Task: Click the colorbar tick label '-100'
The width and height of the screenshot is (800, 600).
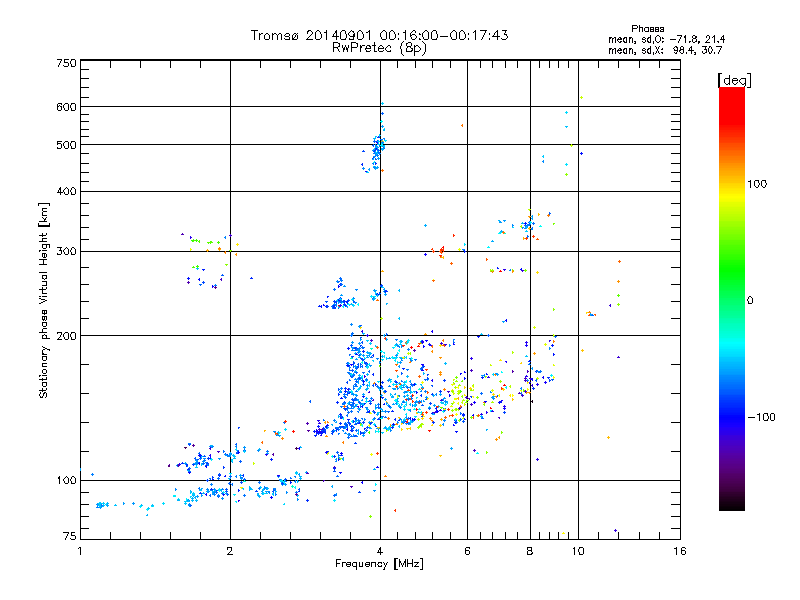Action: click(761, 417)
